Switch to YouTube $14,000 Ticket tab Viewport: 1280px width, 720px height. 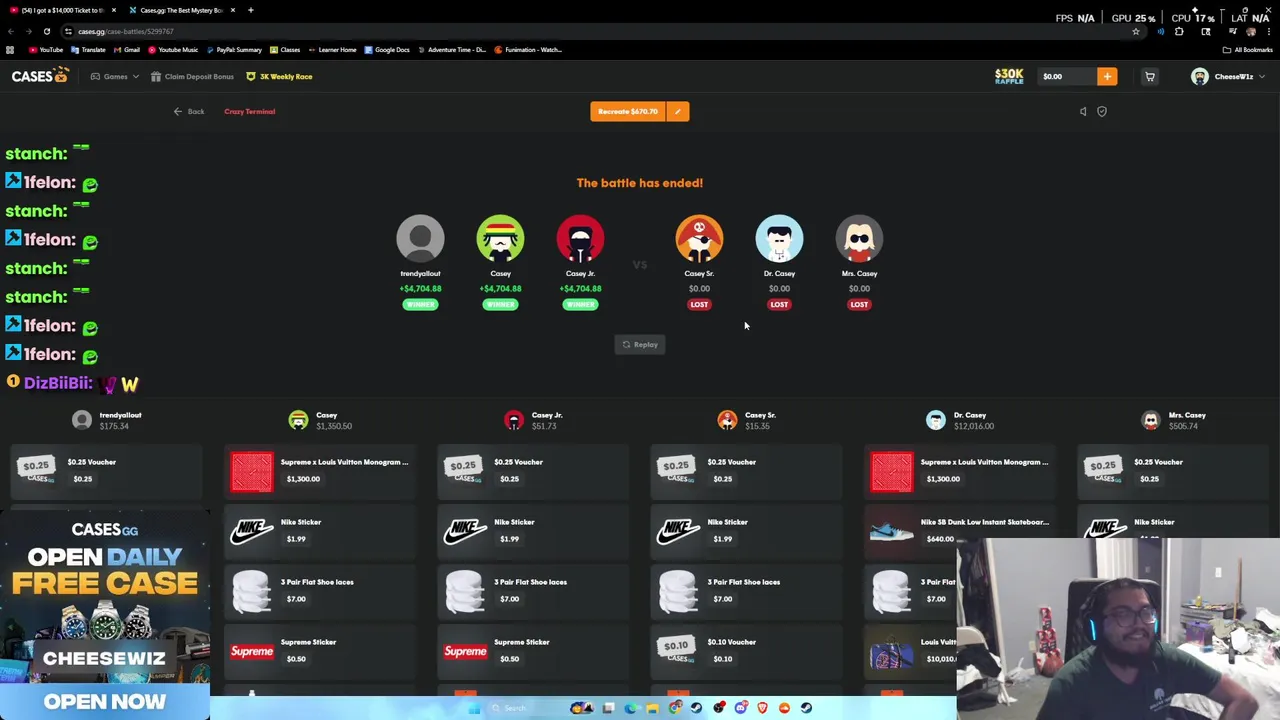point(62,10)
